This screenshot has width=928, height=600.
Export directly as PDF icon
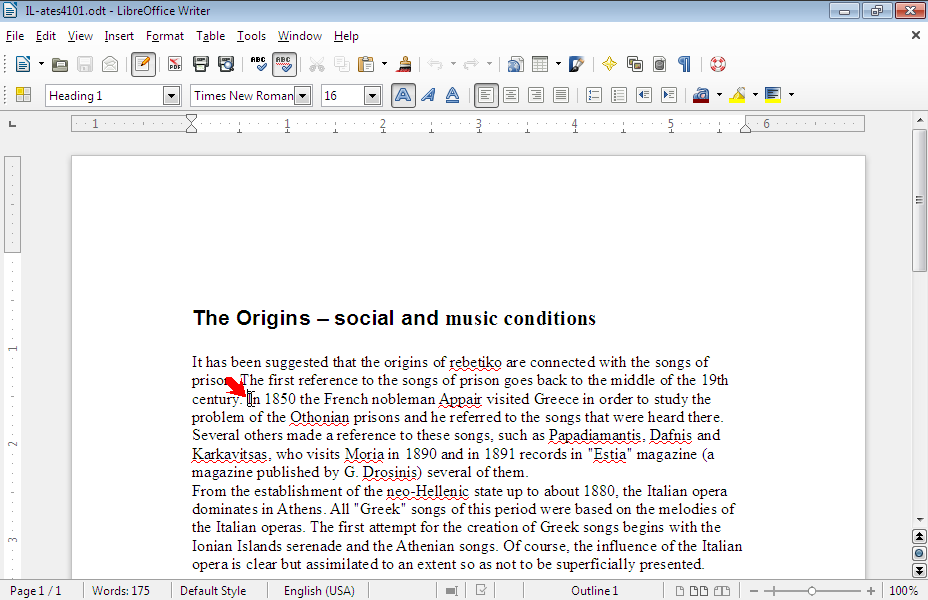[x=175, y=64]
